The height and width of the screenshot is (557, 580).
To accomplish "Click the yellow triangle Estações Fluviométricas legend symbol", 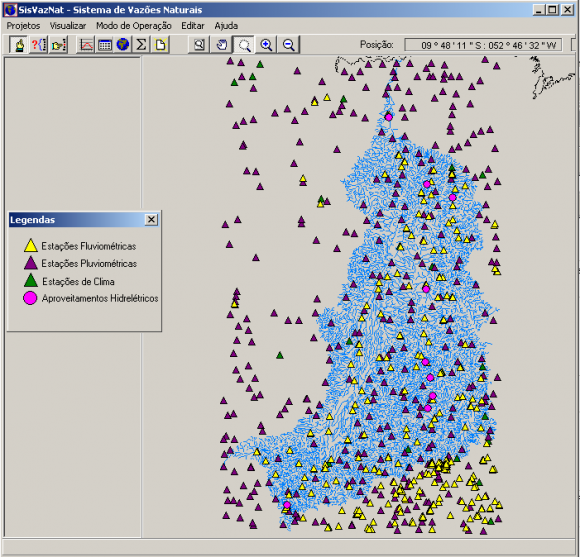I will [x=30, y=245].
